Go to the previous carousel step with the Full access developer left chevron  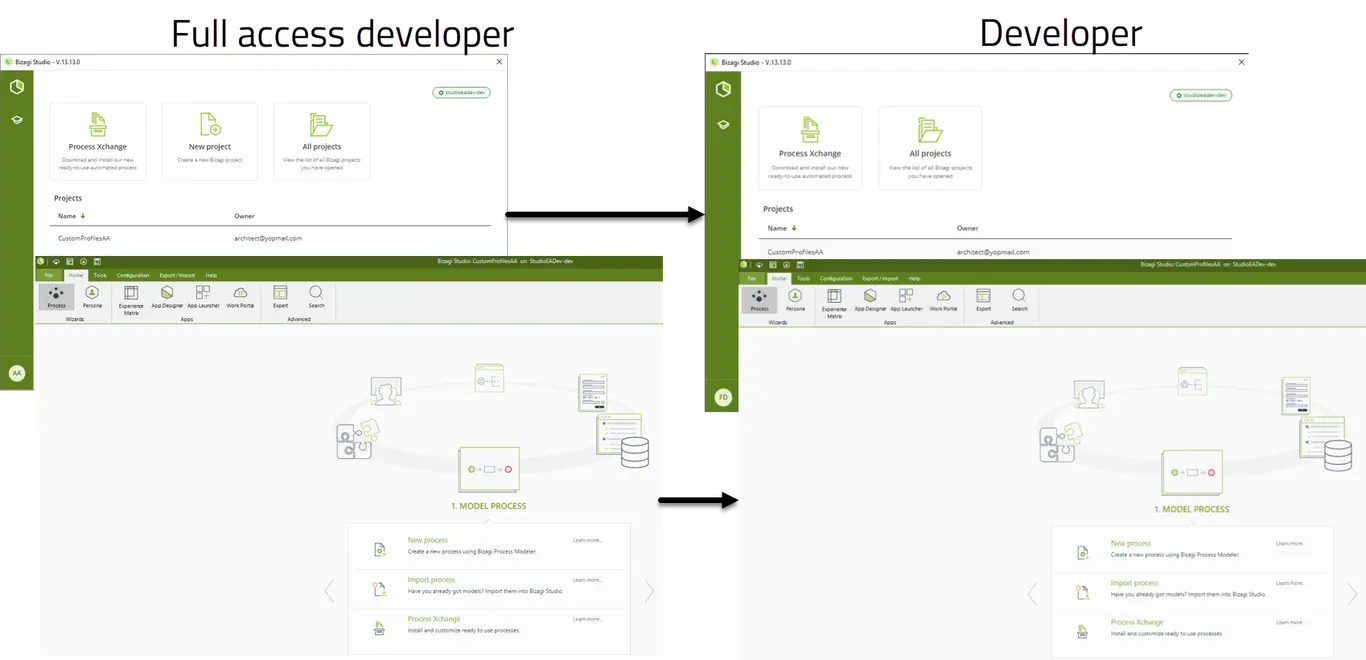329,591
